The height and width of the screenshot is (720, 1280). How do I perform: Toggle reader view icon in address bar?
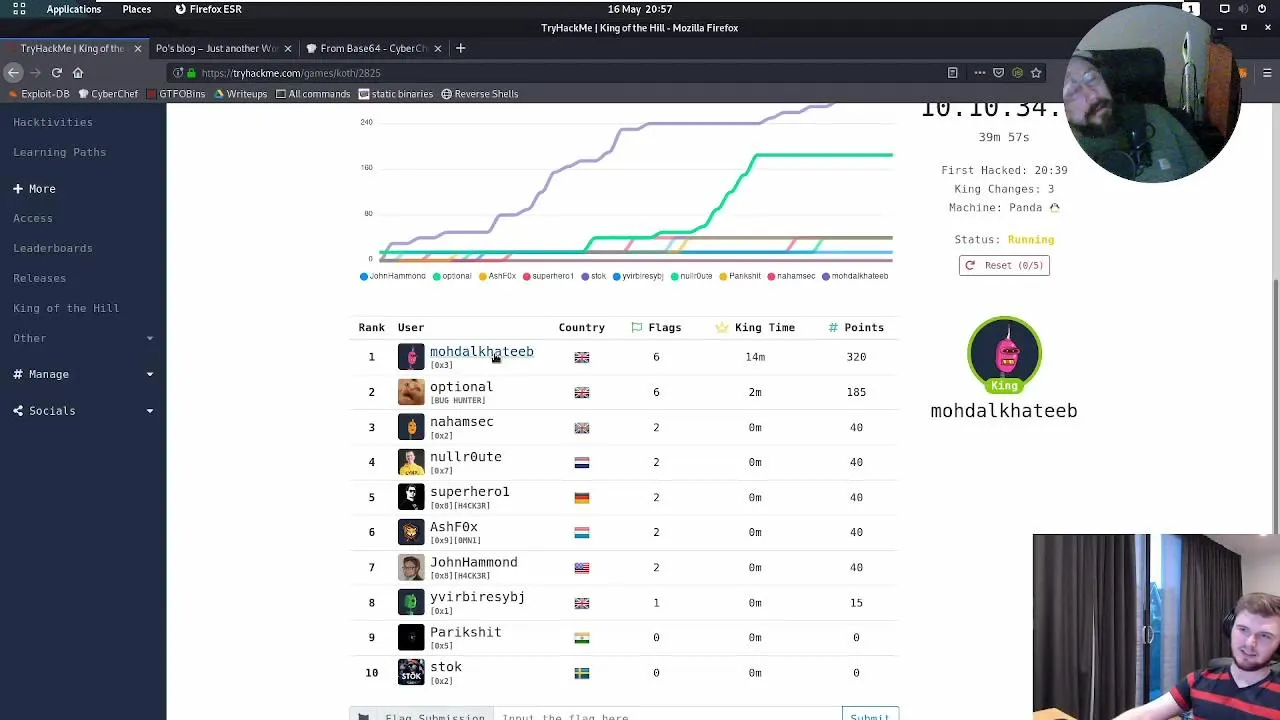[952, 72]
